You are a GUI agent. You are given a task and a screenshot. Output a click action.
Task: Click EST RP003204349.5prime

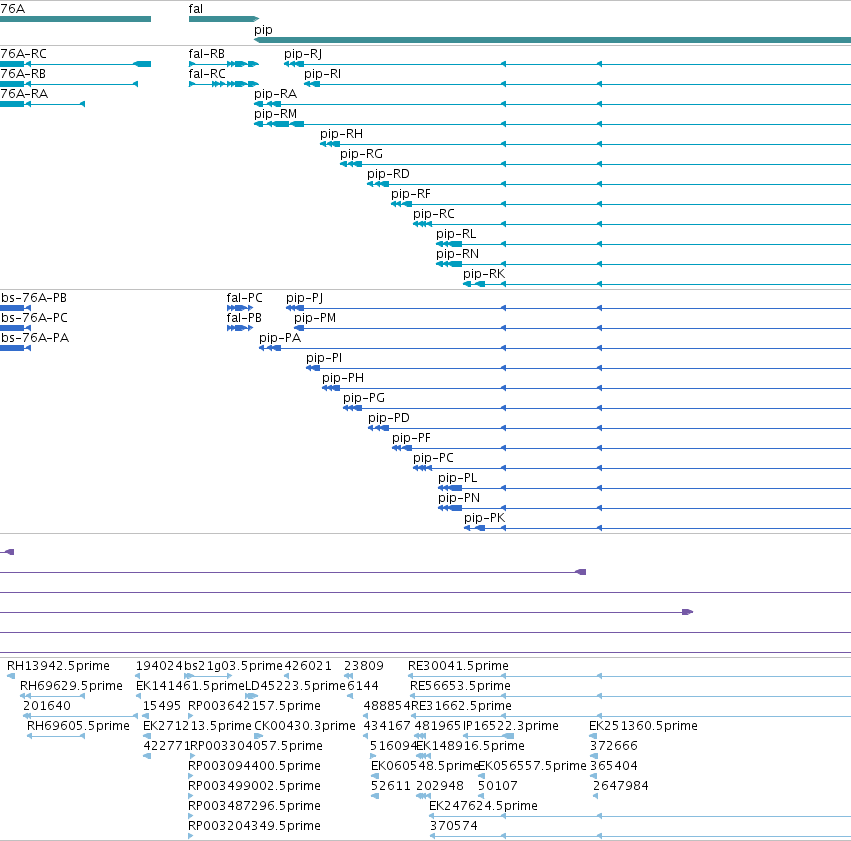tap(254, 826)
